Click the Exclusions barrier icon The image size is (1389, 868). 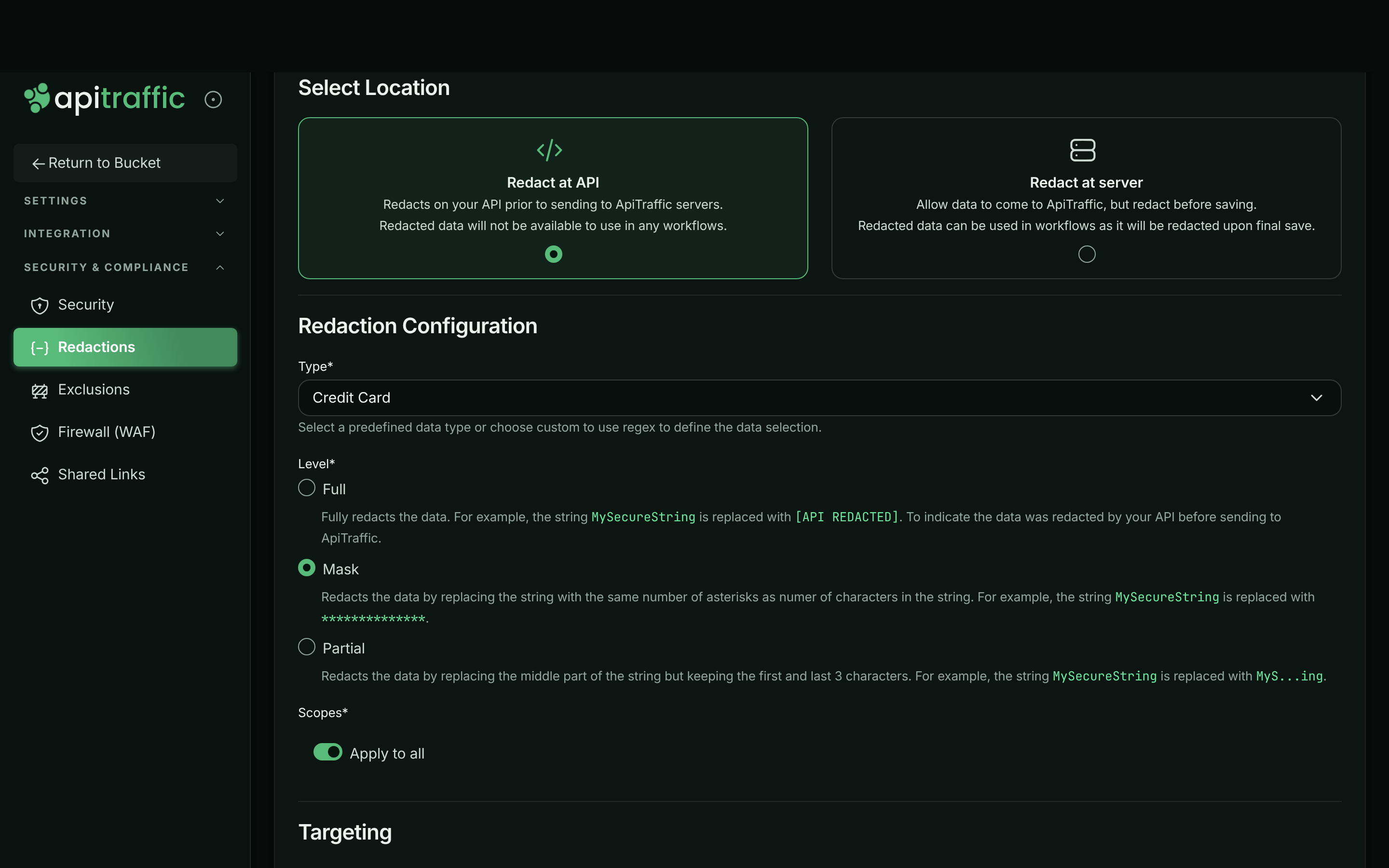tap(40, 391)
